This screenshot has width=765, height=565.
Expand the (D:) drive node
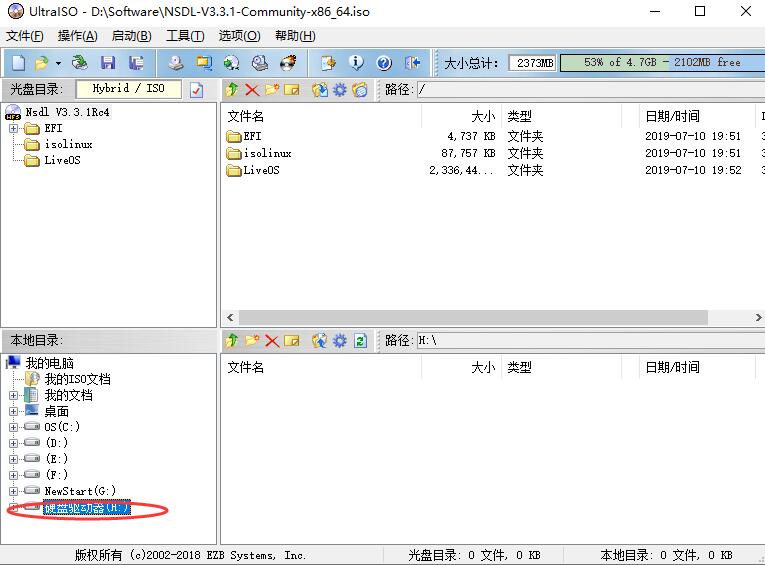tap(13, 443)
